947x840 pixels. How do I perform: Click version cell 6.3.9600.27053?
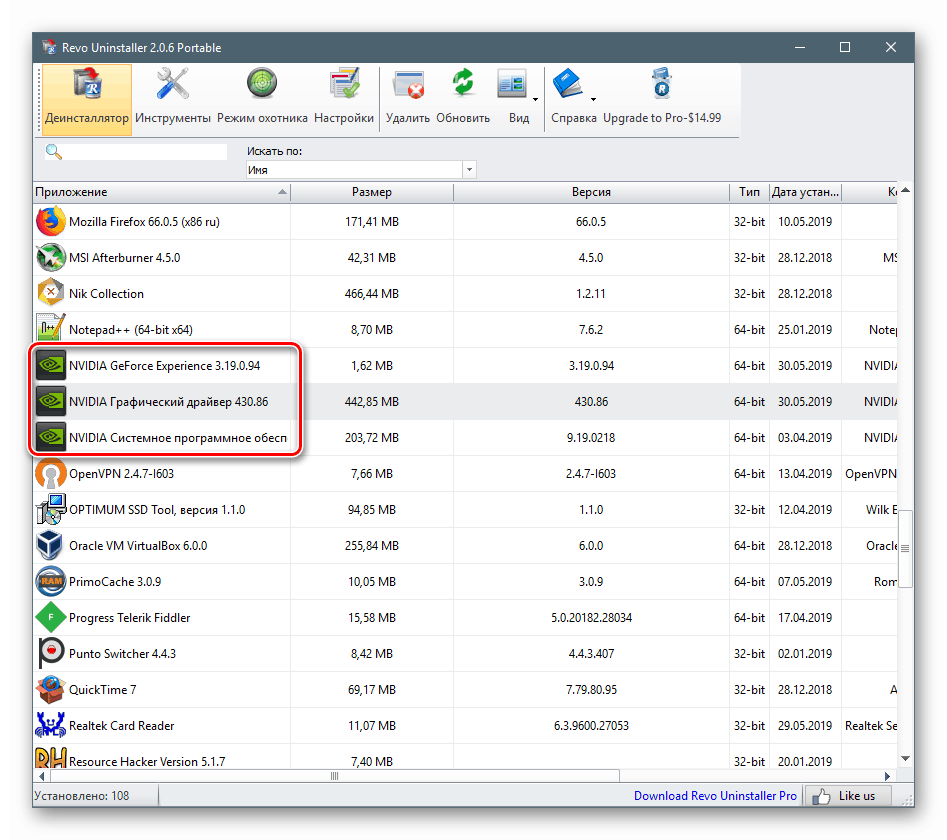coord(591,725)
